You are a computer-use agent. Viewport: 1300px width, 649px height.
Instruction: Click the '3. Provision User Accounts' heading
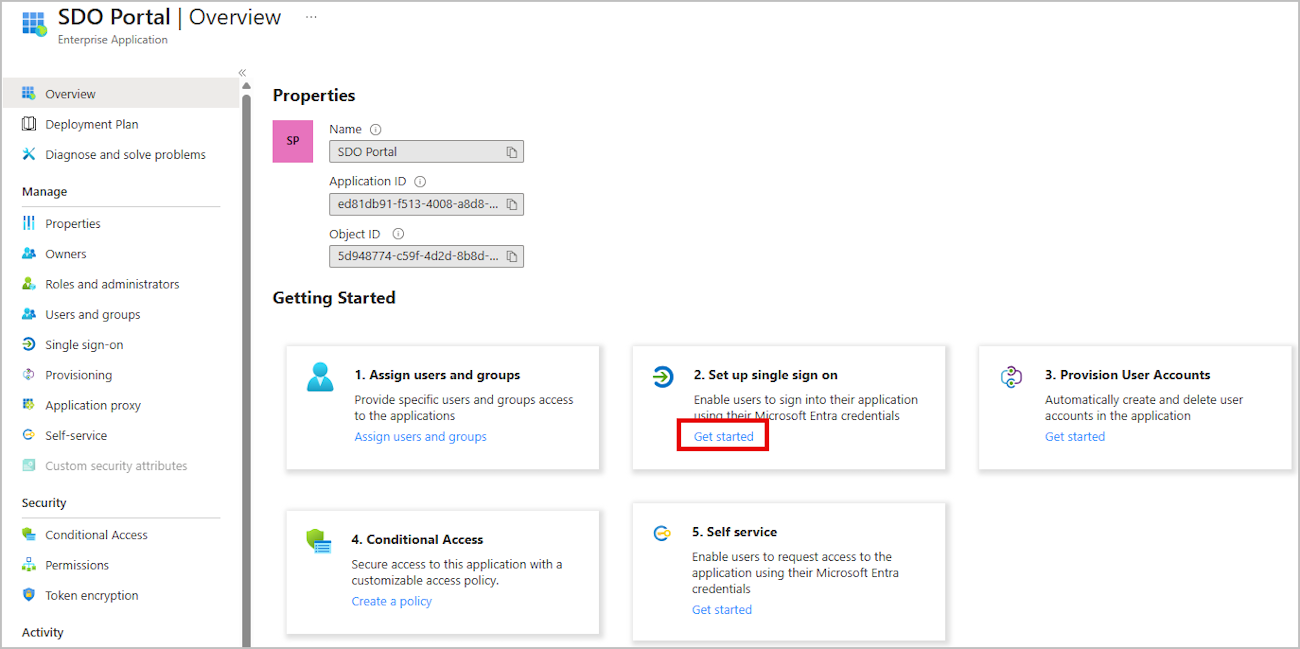pyautogui.click(x=1128, y=375)
